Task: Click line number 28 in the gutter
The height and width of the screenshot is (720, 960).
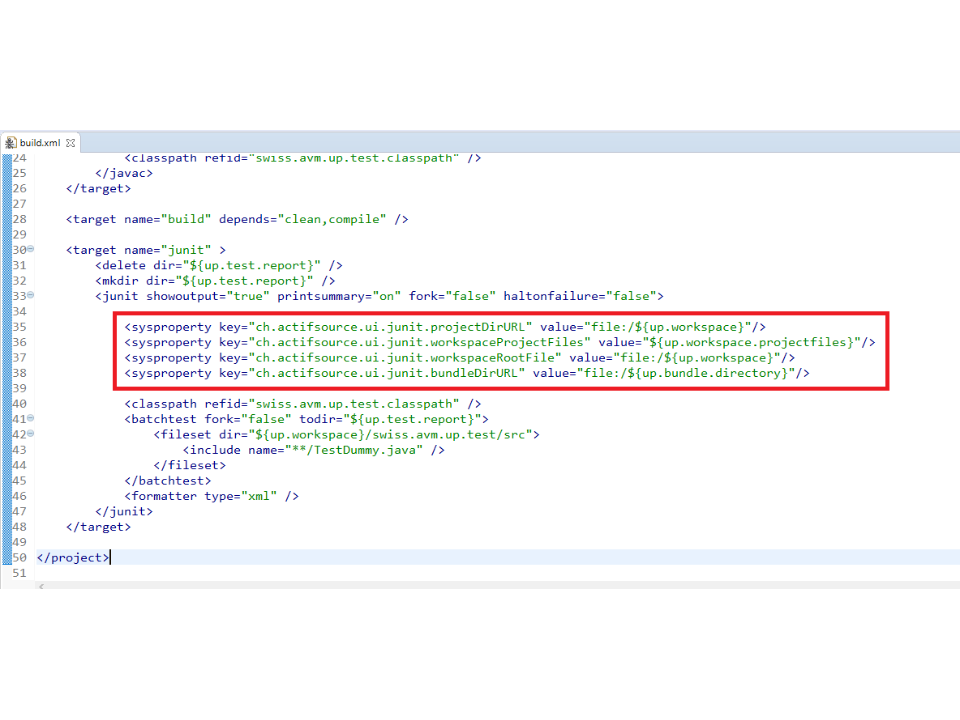Action: (x=19, y=219)
